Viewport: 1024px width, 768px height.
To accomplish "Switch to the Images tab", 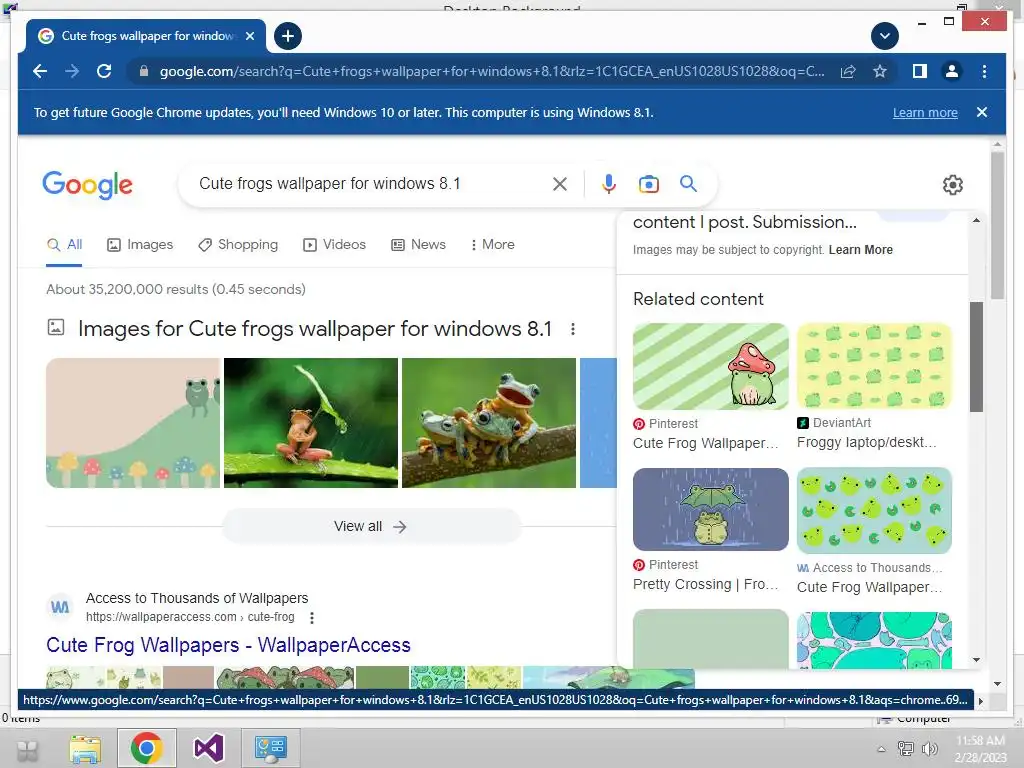I will pyautogui.click(x=140, y=245).
